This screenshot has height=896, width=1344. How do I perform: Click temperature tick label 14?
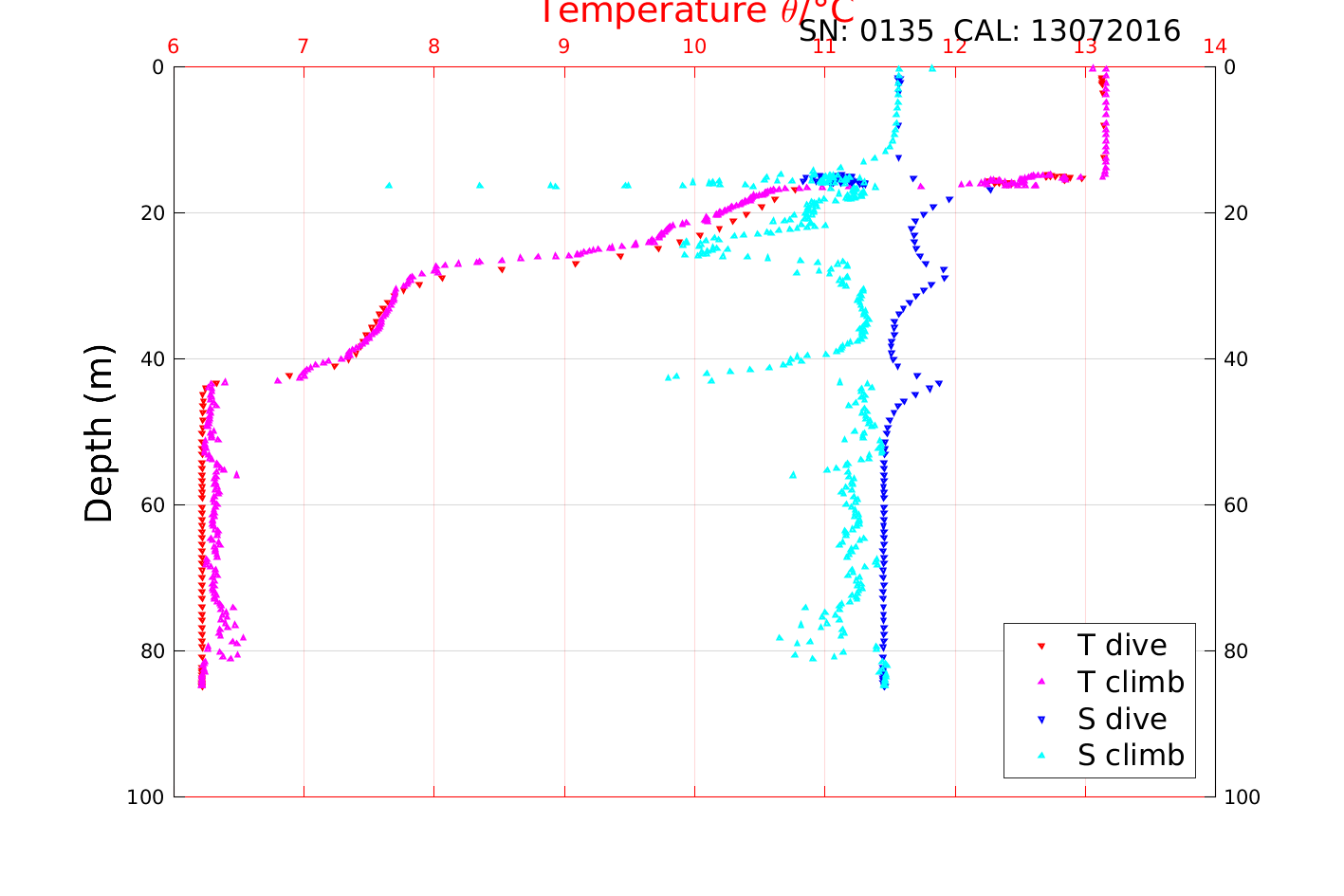[x=1215, y=47]
